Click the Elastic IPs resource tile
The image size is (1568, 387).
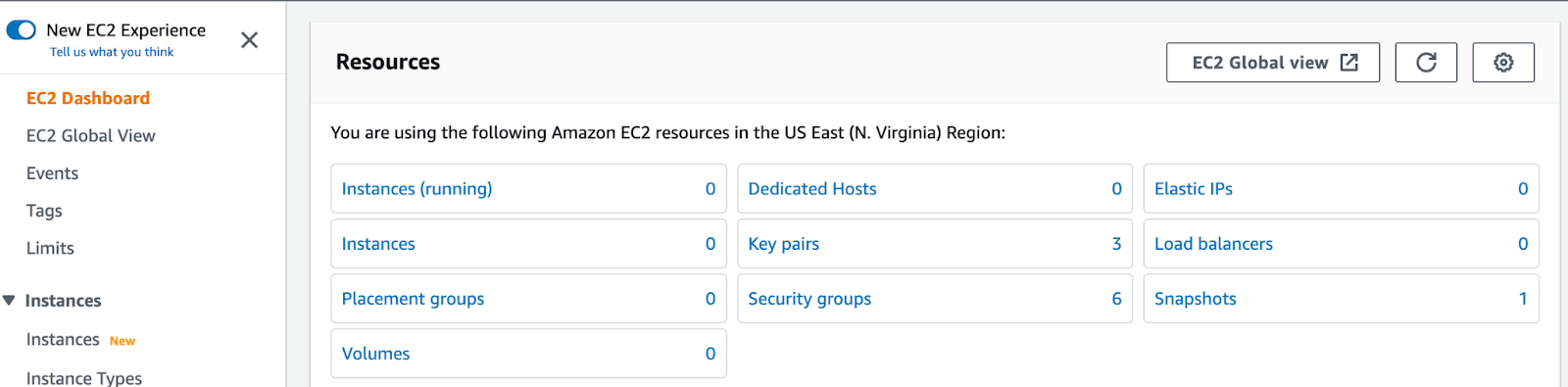[1341, 189]
